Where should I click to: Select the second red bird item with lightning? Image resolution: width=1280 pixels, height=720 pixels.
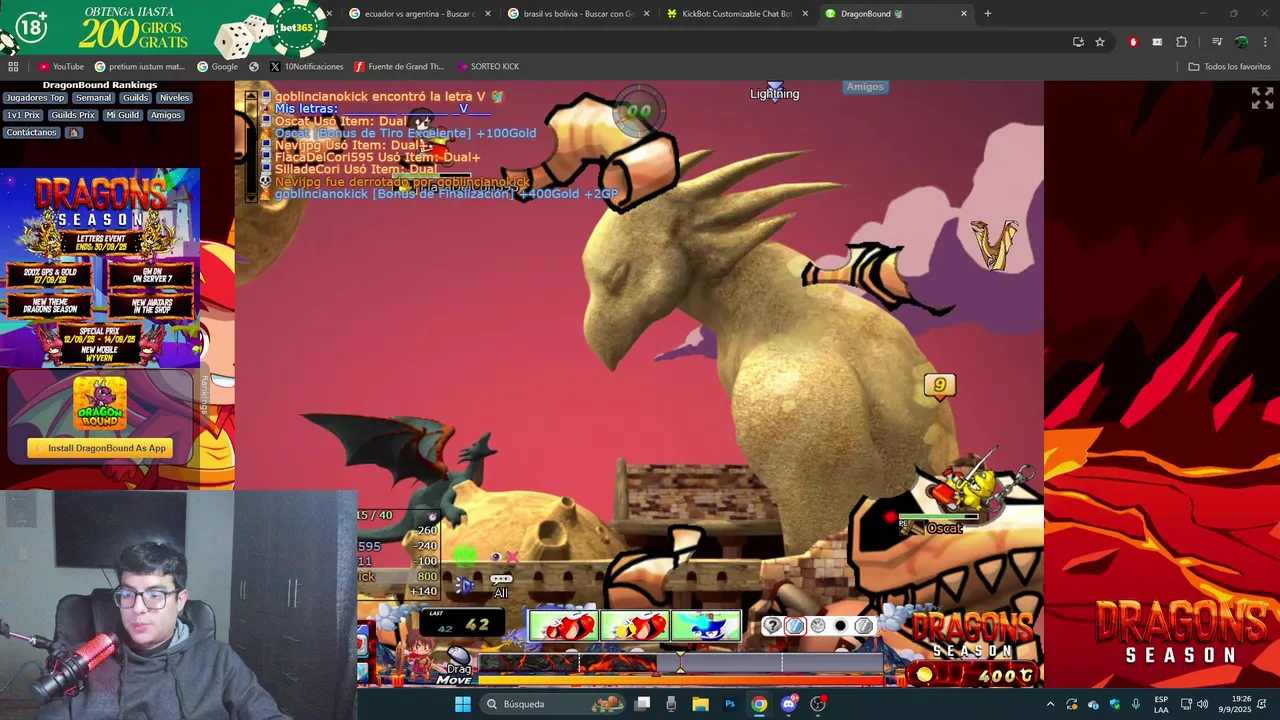(x=634, y=626)
